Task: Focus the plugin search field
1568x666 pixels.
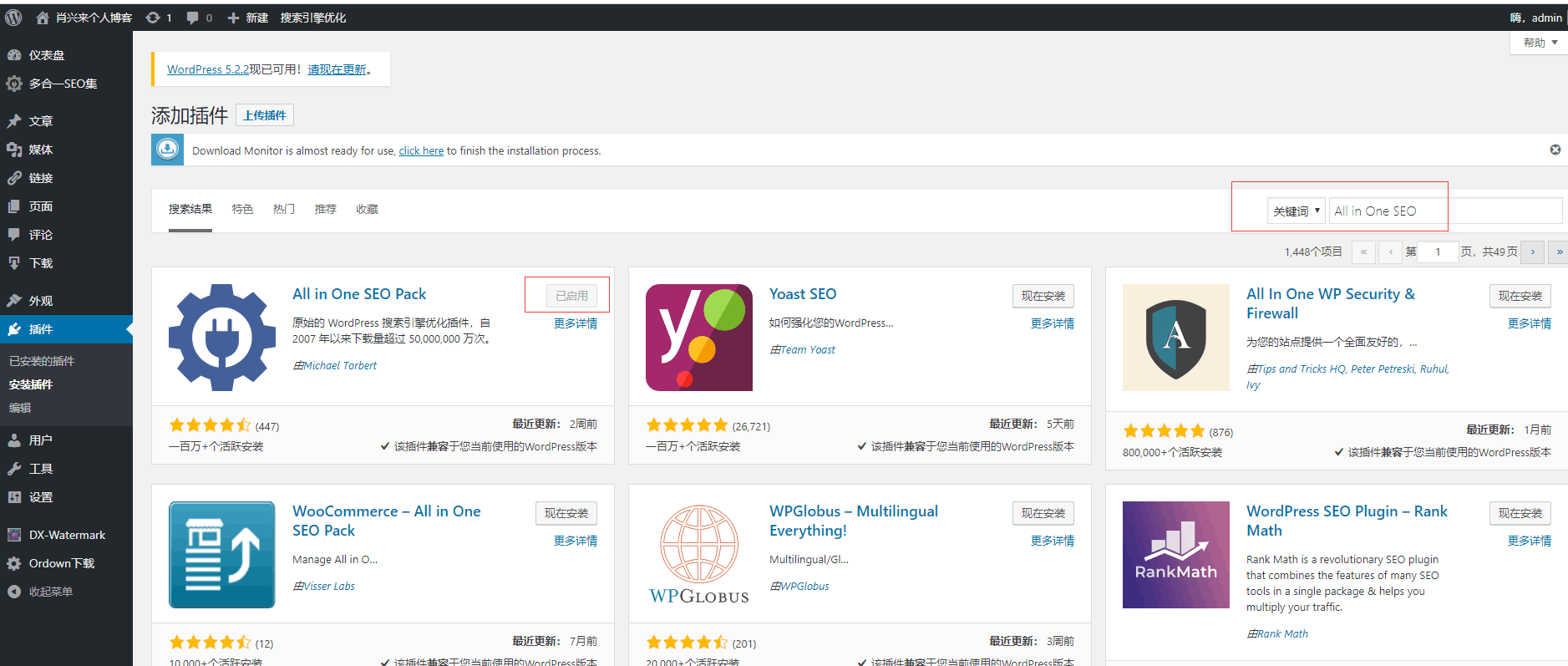Action: [x=1445, y=211]
